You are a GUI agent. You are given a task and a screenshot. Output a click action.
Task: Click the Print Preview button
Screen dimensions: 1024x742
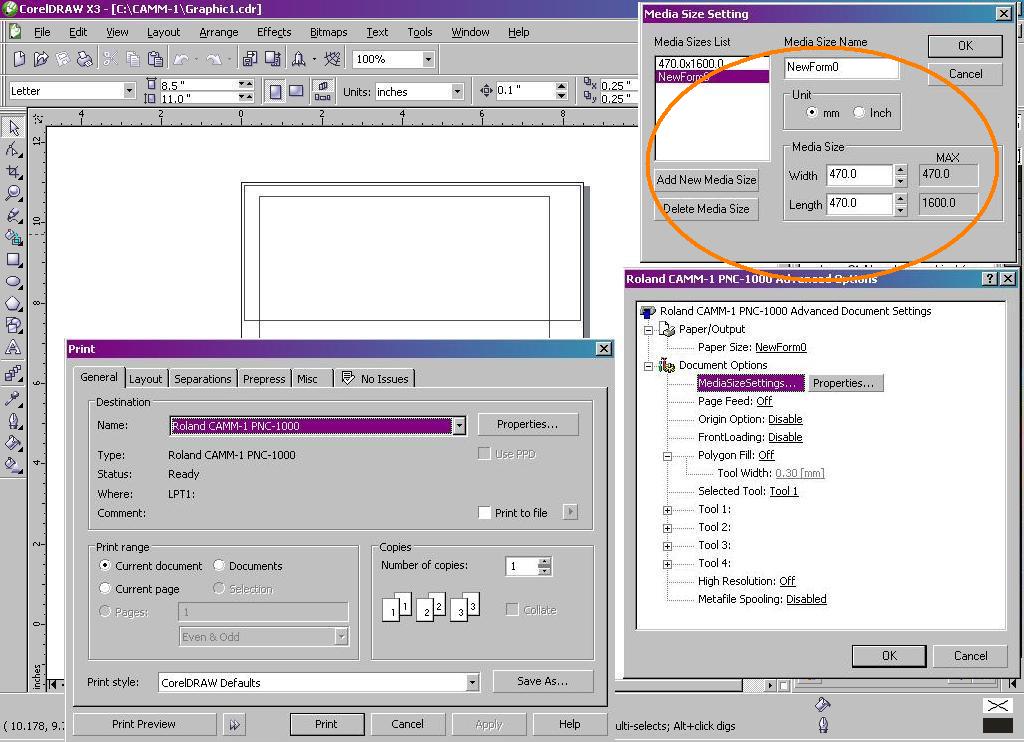144,724
